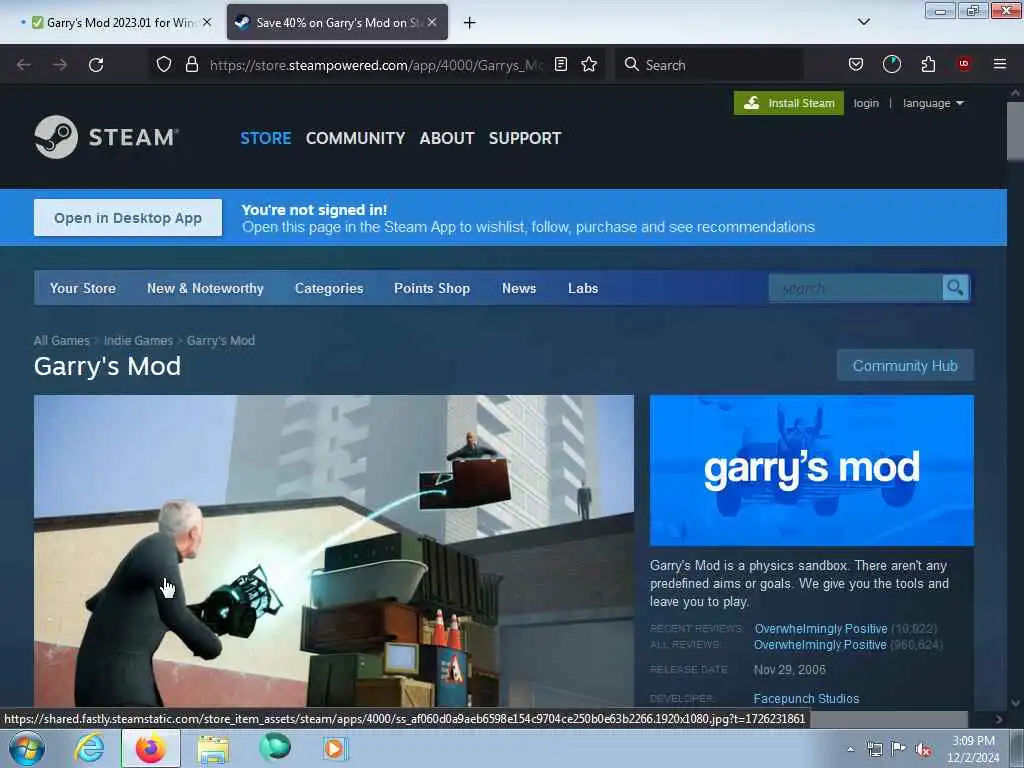Go to Points Shop
1024x768 pixels.
click(432, 288)
